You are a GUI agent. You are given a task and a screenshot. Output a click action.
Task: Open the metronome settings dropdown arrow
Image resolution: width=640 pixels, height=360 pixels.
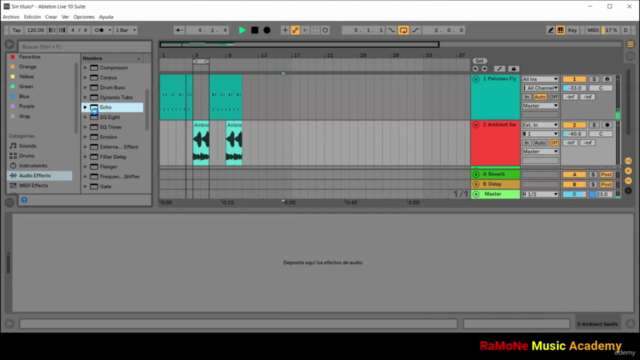[109, 30]
